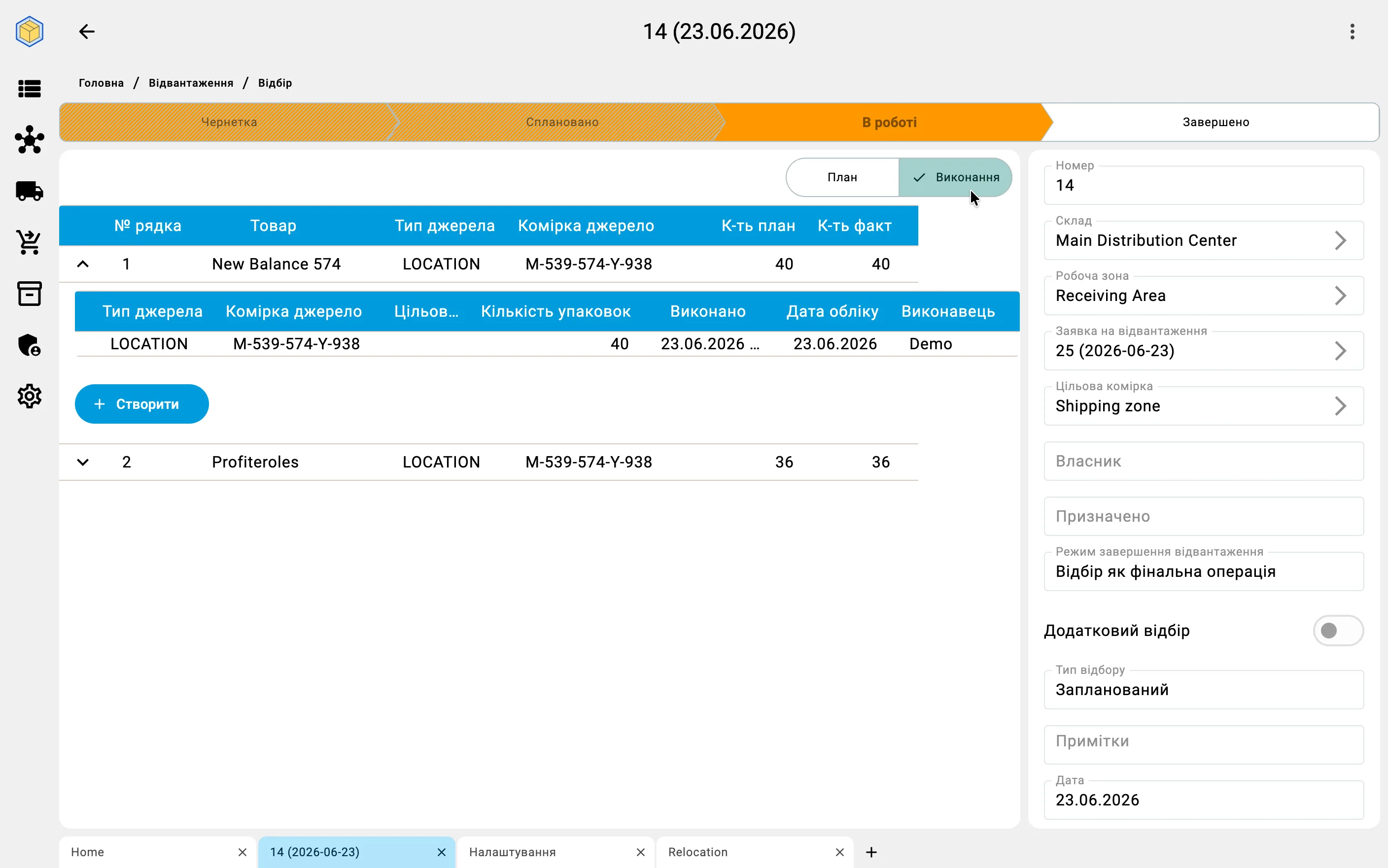The image size is (1388, 868).
Task: Open the Цільова комірка Shipping zone chevron
Action: click(1340, 406)
